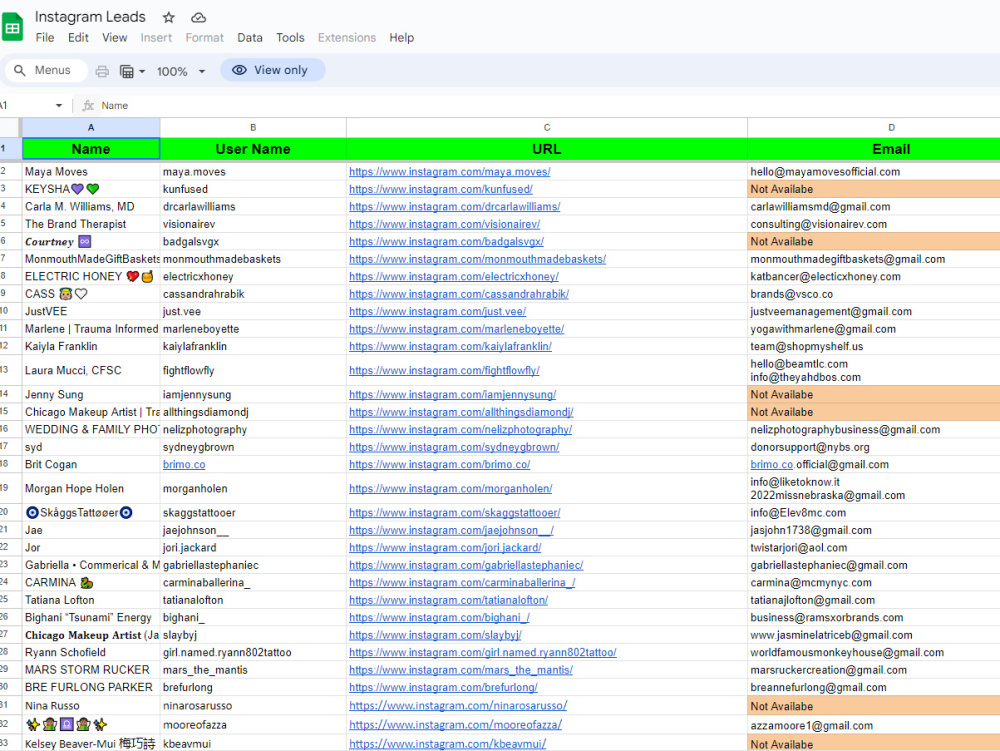
Task: Select the Morgan Hope Holen cell
Action: 91,489
